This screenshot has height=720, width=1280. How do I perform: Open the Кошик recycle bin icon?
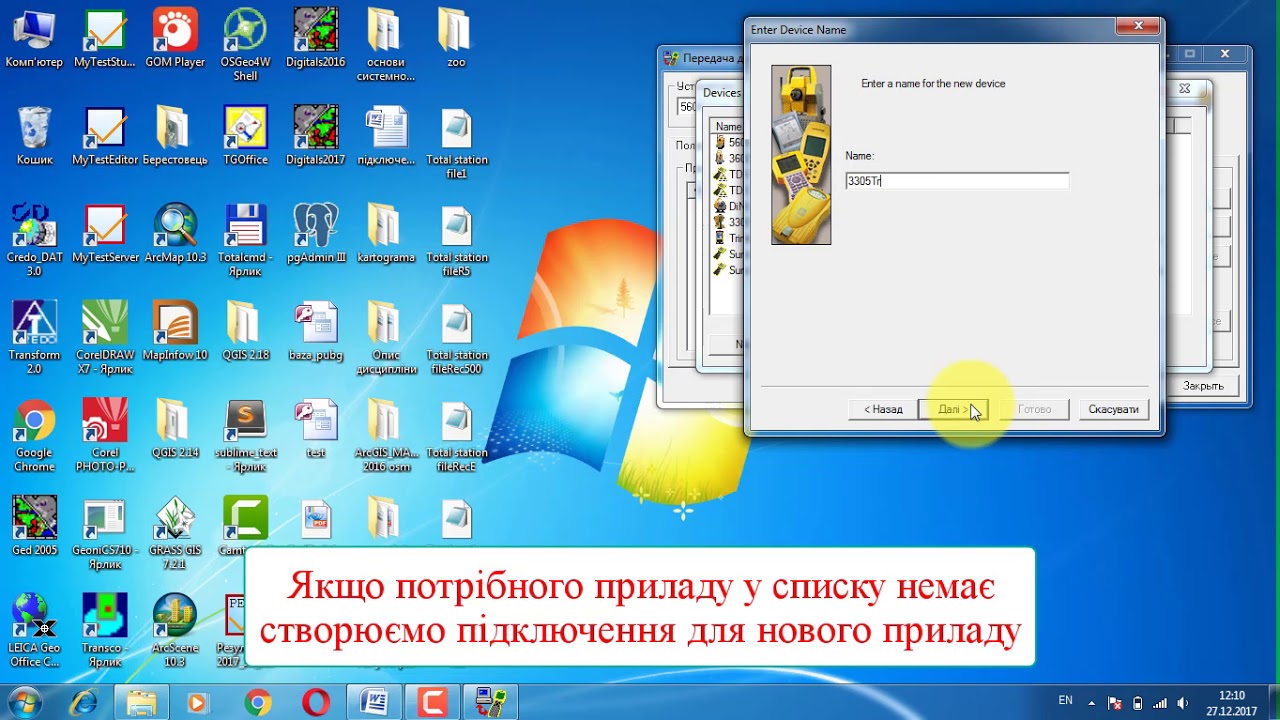34,137
